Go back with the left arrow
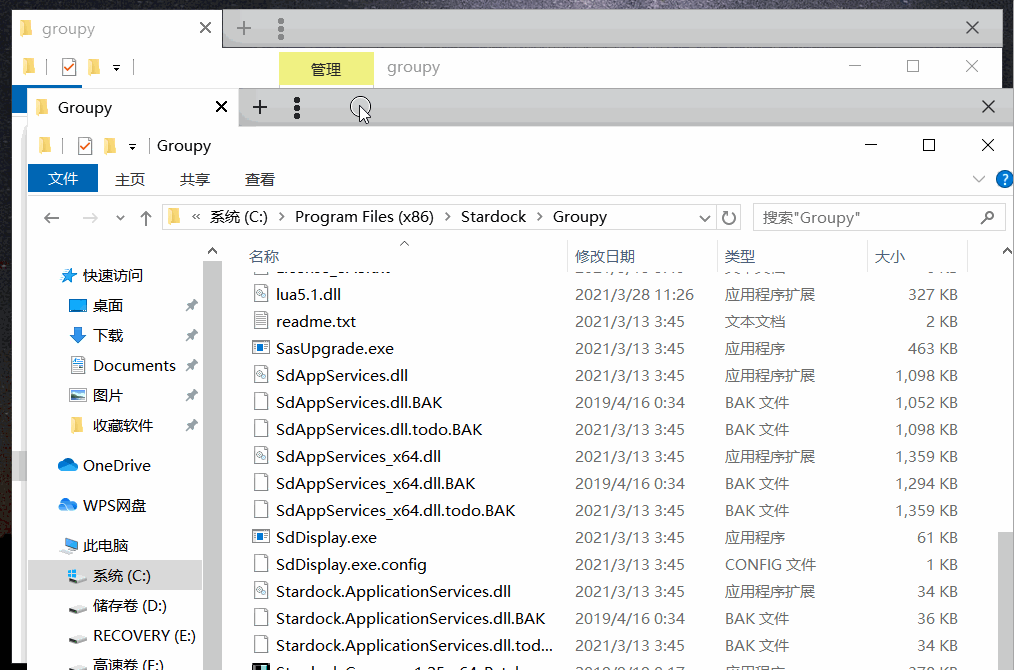This screenshot has width=1014, height=670. pyautogui.click(x=52, y=218)
